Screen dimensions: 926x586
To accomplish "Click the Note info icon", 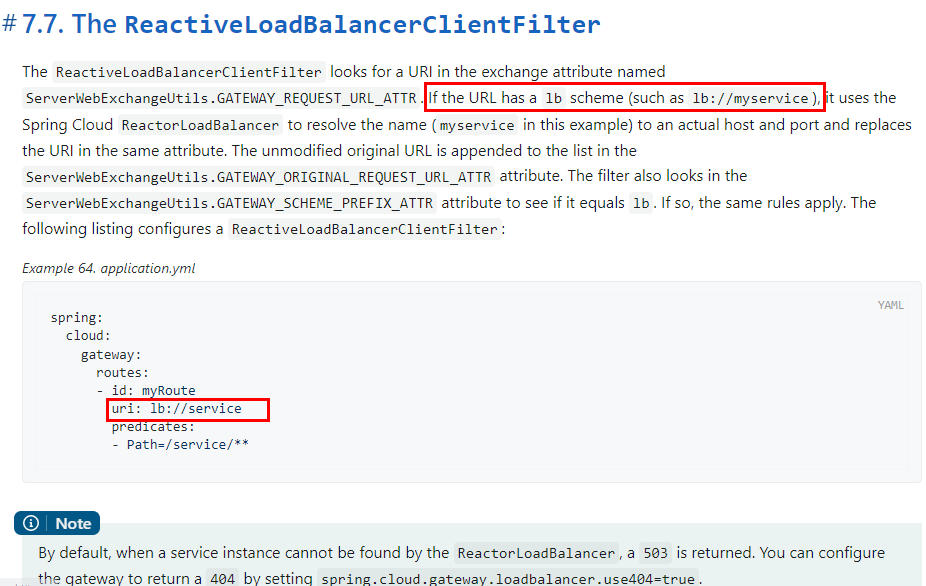I will tap(31, 523).
